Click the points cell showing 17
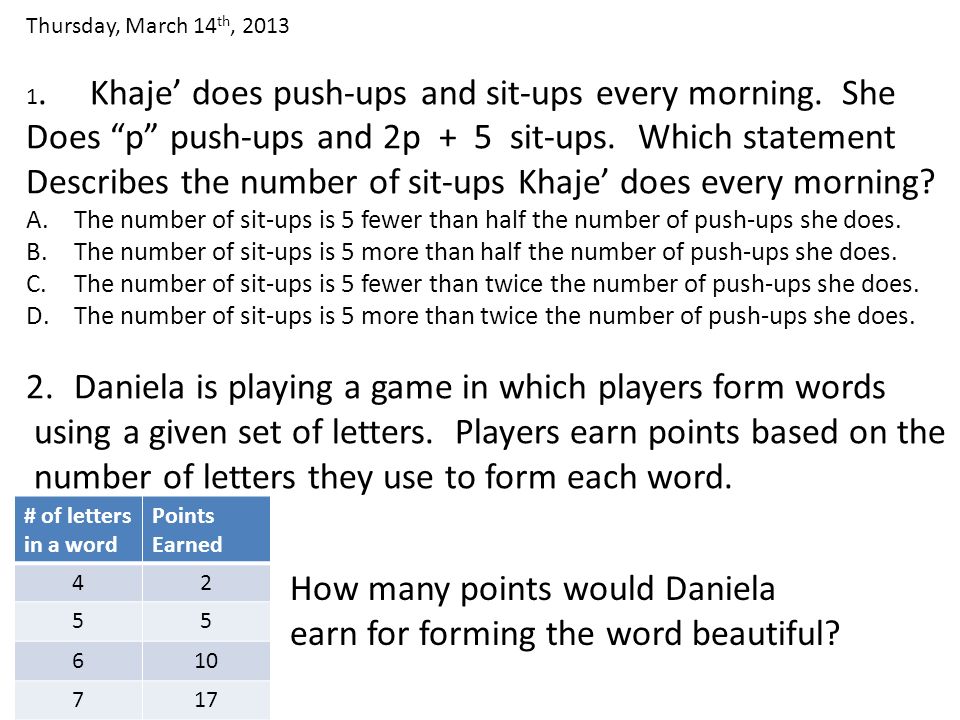Screen dimensions: 960x720 206,700
